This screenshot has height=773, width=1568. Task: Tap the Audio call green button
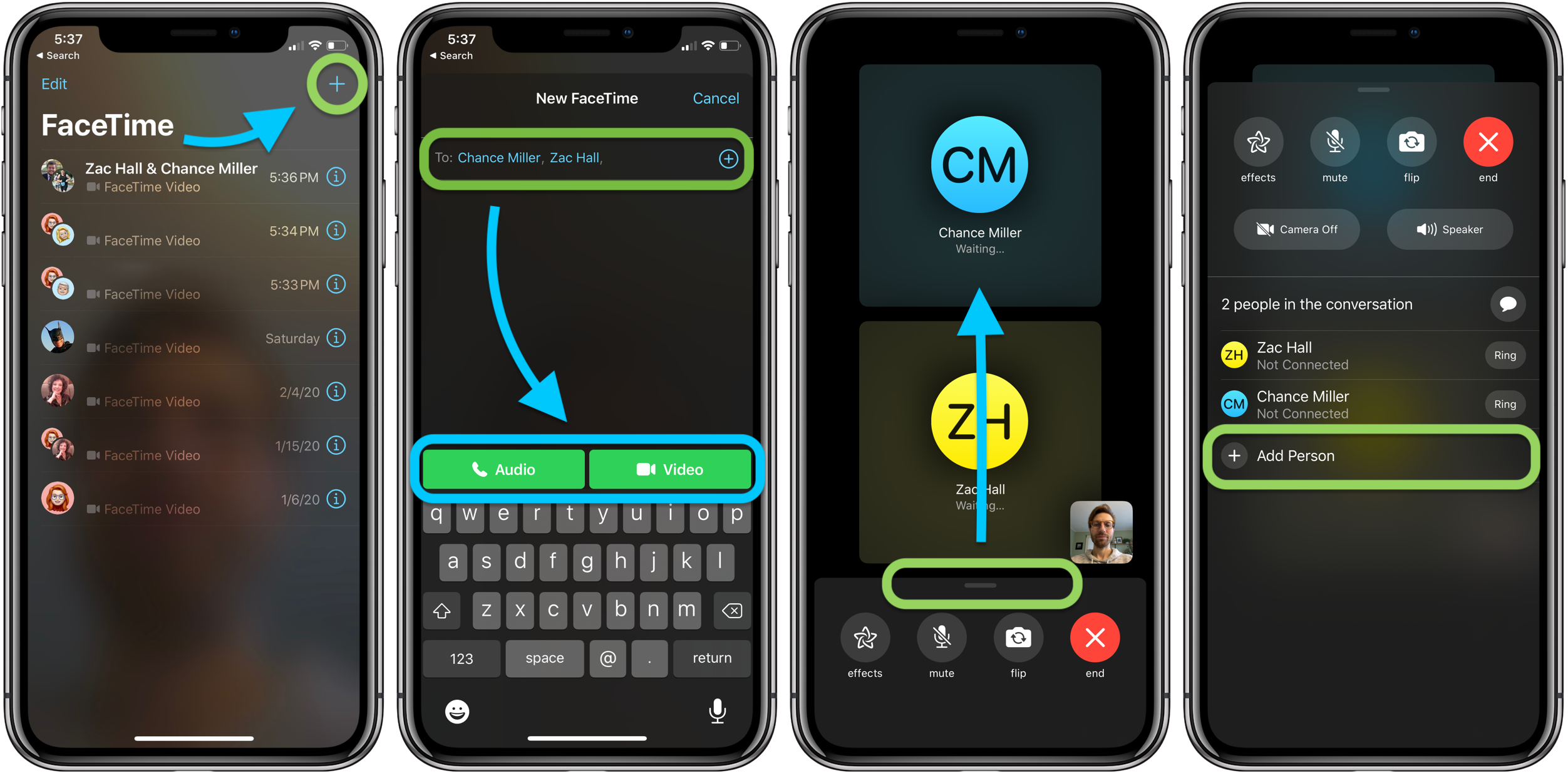pos(502,469)
